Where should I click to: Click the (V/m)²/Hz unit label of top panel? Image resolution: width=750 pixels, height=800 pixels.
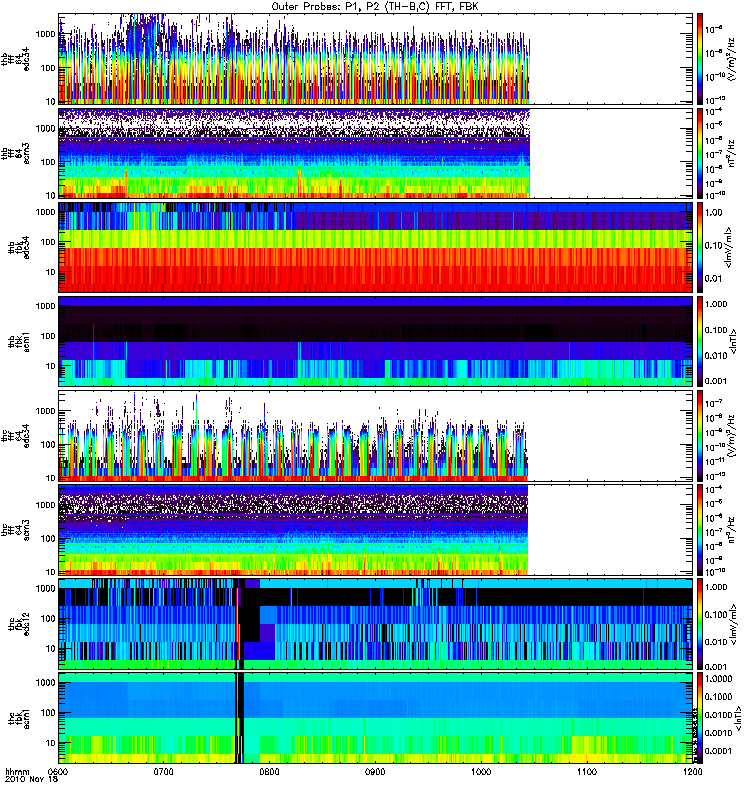point(731,59)
